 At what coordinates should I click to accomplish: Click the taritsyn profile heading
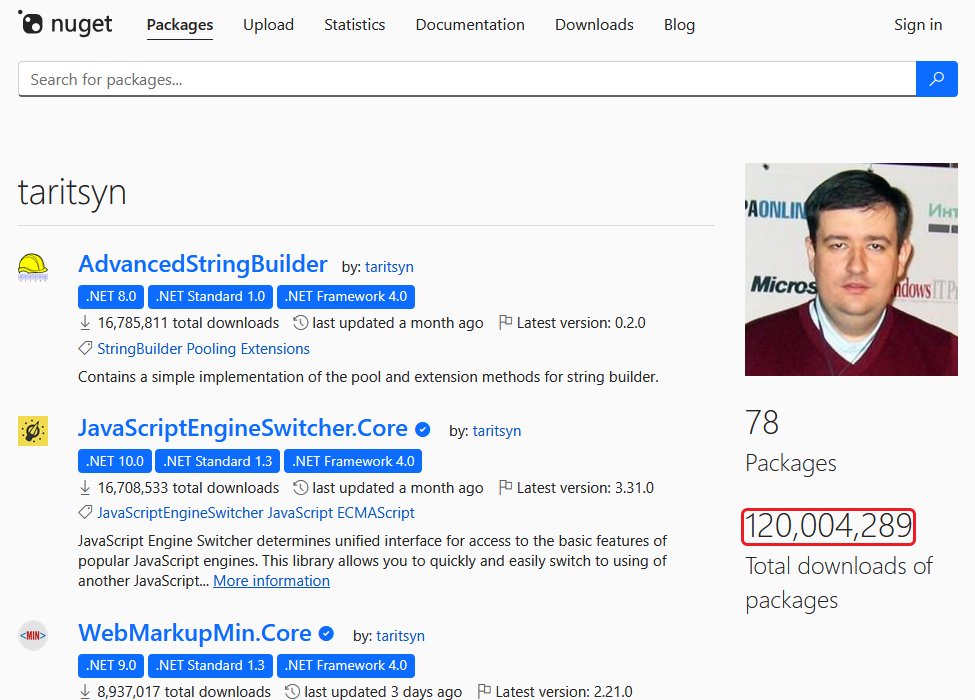72,192
